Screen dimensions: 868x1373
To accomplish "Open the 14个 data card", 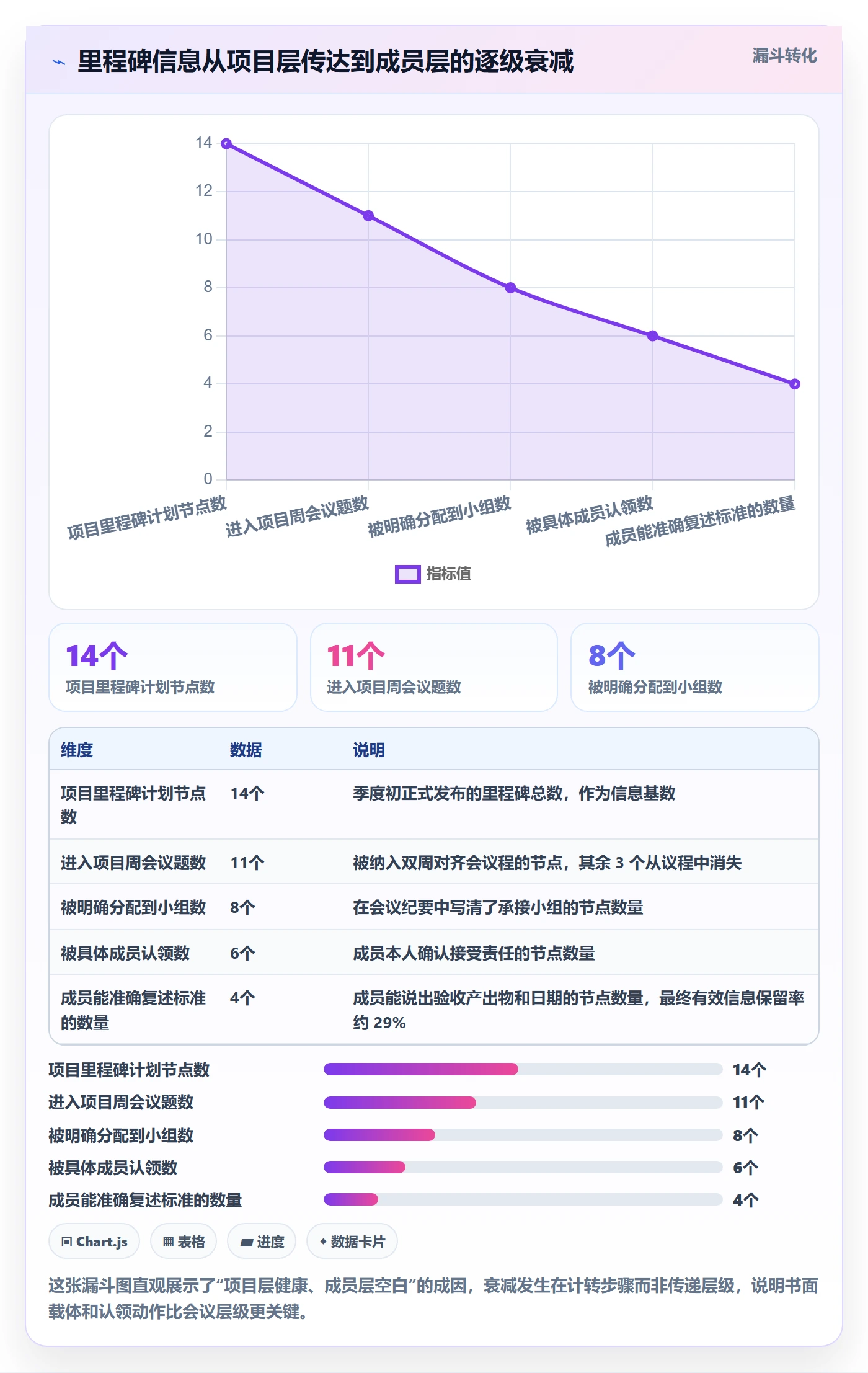I will [x=173, y=667].
